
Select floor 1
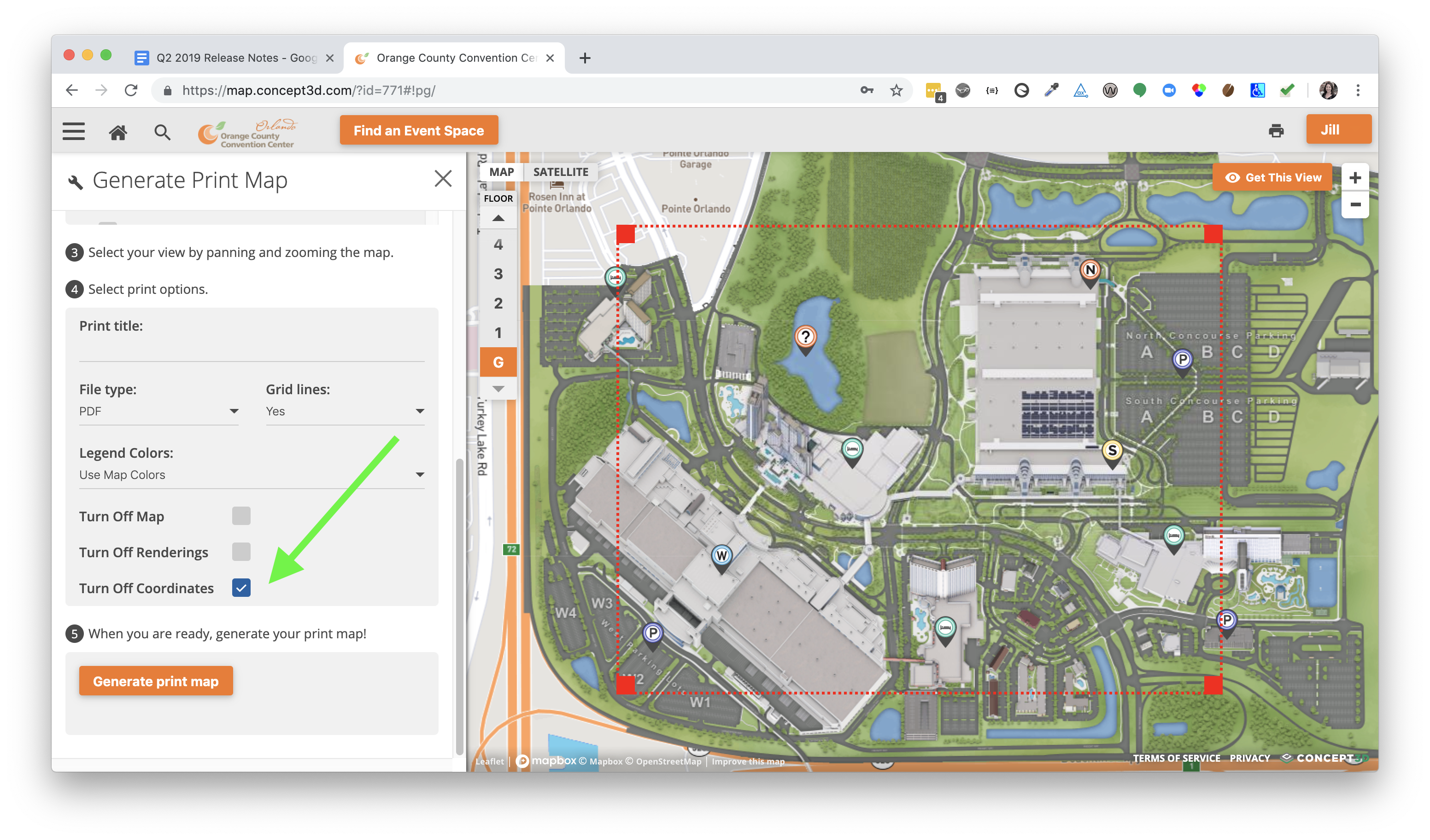(498, 333)
